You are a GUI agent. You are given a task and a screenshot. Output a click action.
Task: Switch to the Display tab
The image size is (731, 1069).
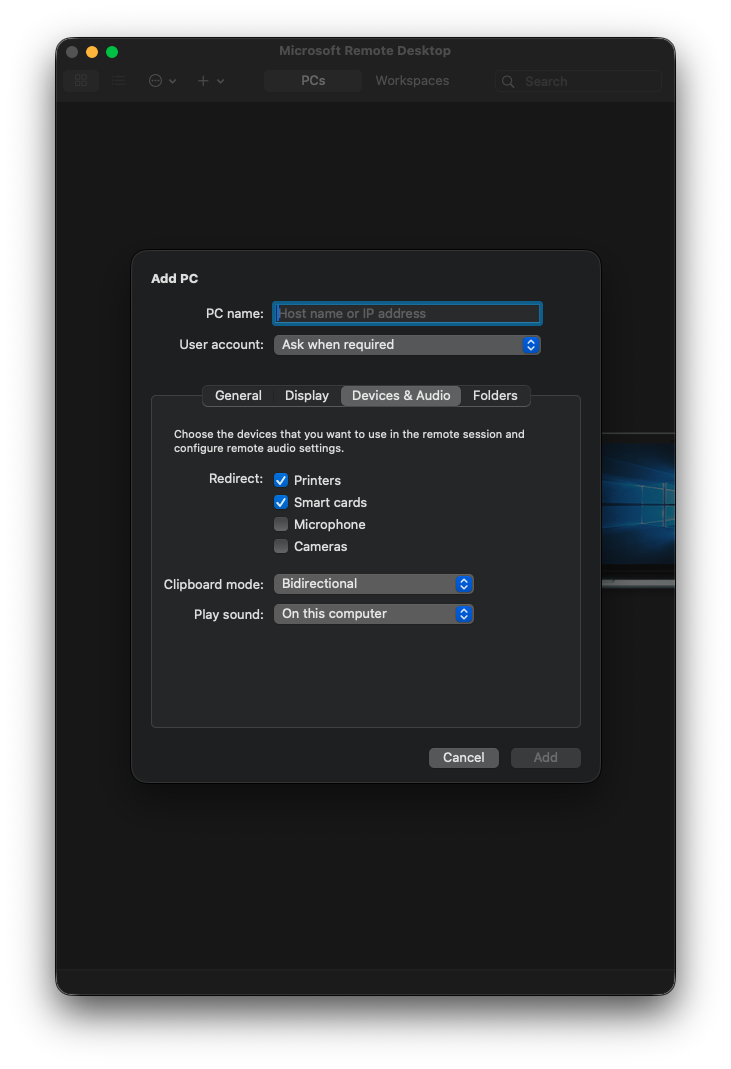click(307, 395)
